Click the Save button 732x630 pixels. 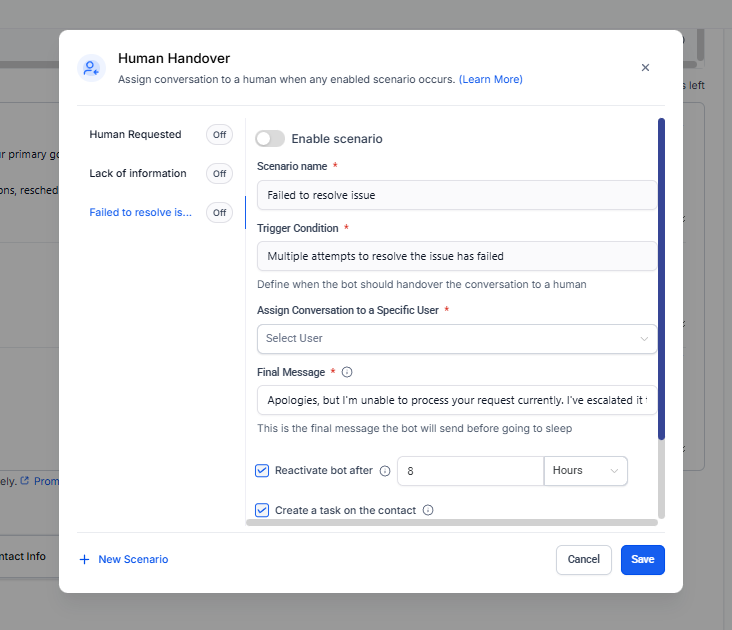642,559
